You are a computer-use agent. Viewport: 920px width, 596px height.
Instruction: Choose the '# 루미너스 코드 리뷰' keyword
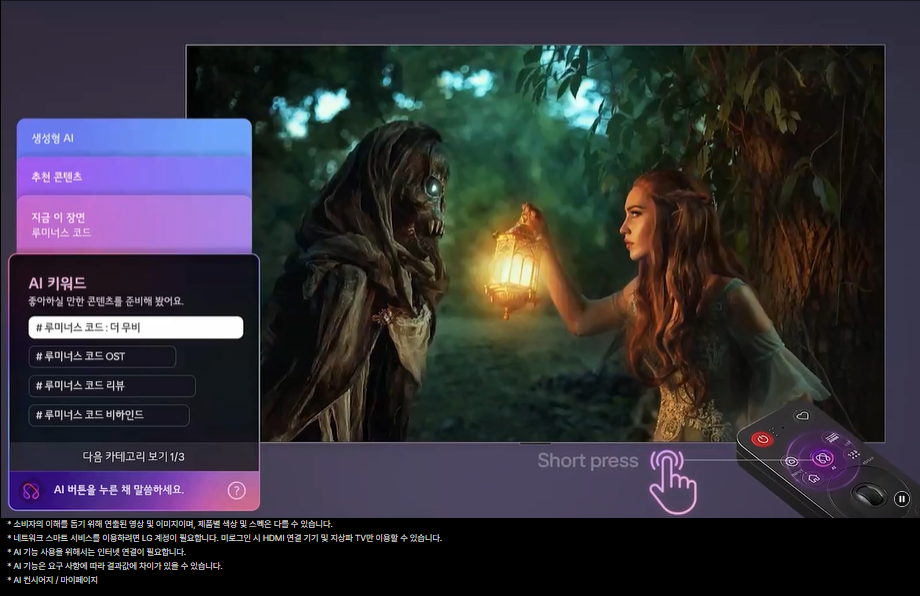pos(112,386)
